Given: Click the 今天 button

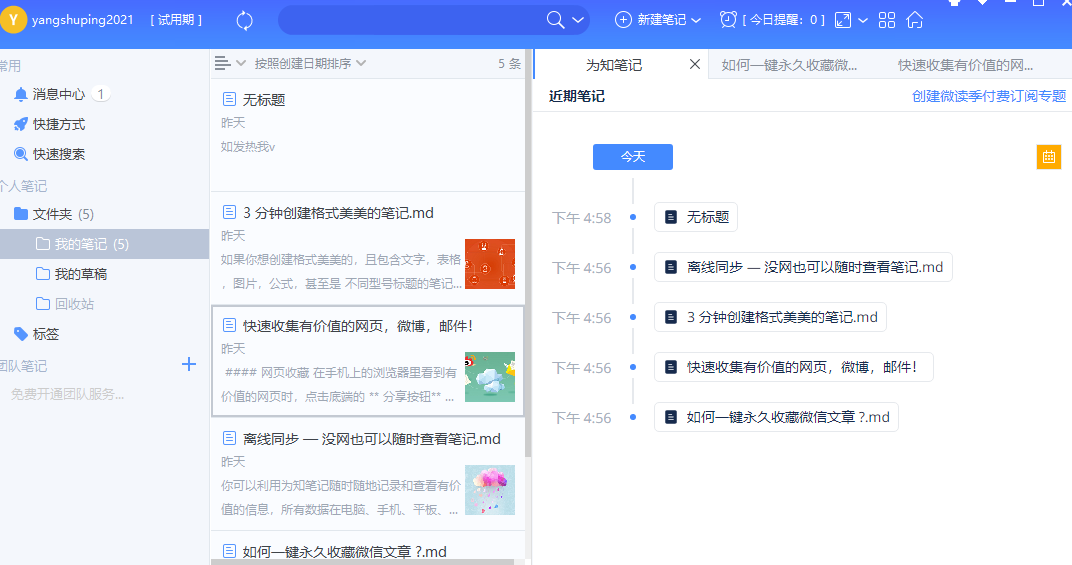Looking at the screenshot, I should pyautogui.click(x=632, y=157).
